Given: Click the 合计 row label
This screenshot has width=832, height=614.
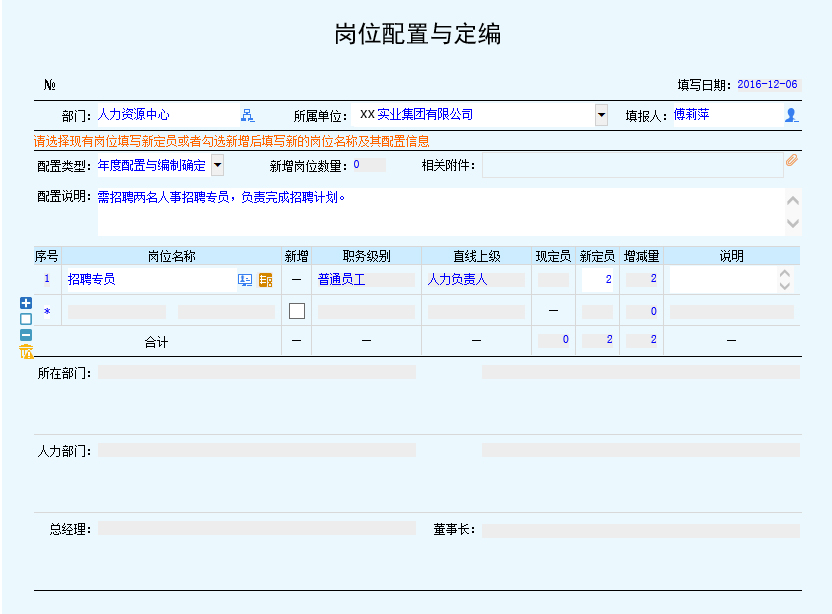Looking at the screenshot, I should click(x=156, y=342).
